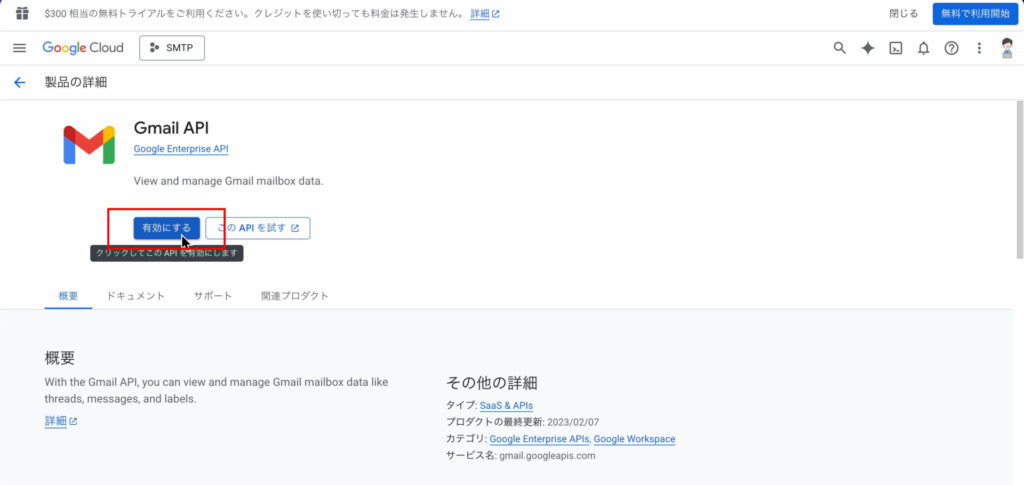Viewport: 1024px width, 485px height.
Task: Select the 概要 tab
Action: click(x=68, y=296)
